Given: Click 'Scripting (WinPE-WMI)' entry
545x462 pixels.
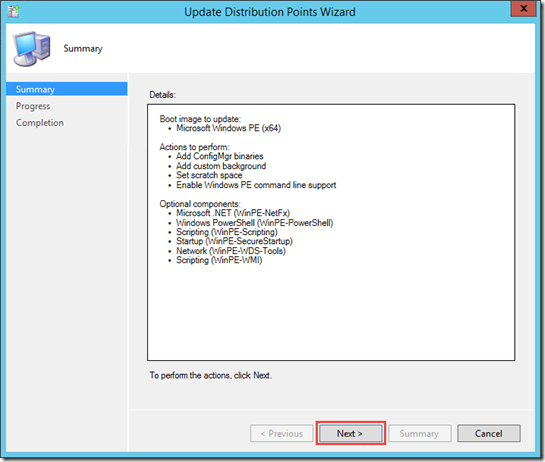Looking at the screenshot, I should [219, 260].
